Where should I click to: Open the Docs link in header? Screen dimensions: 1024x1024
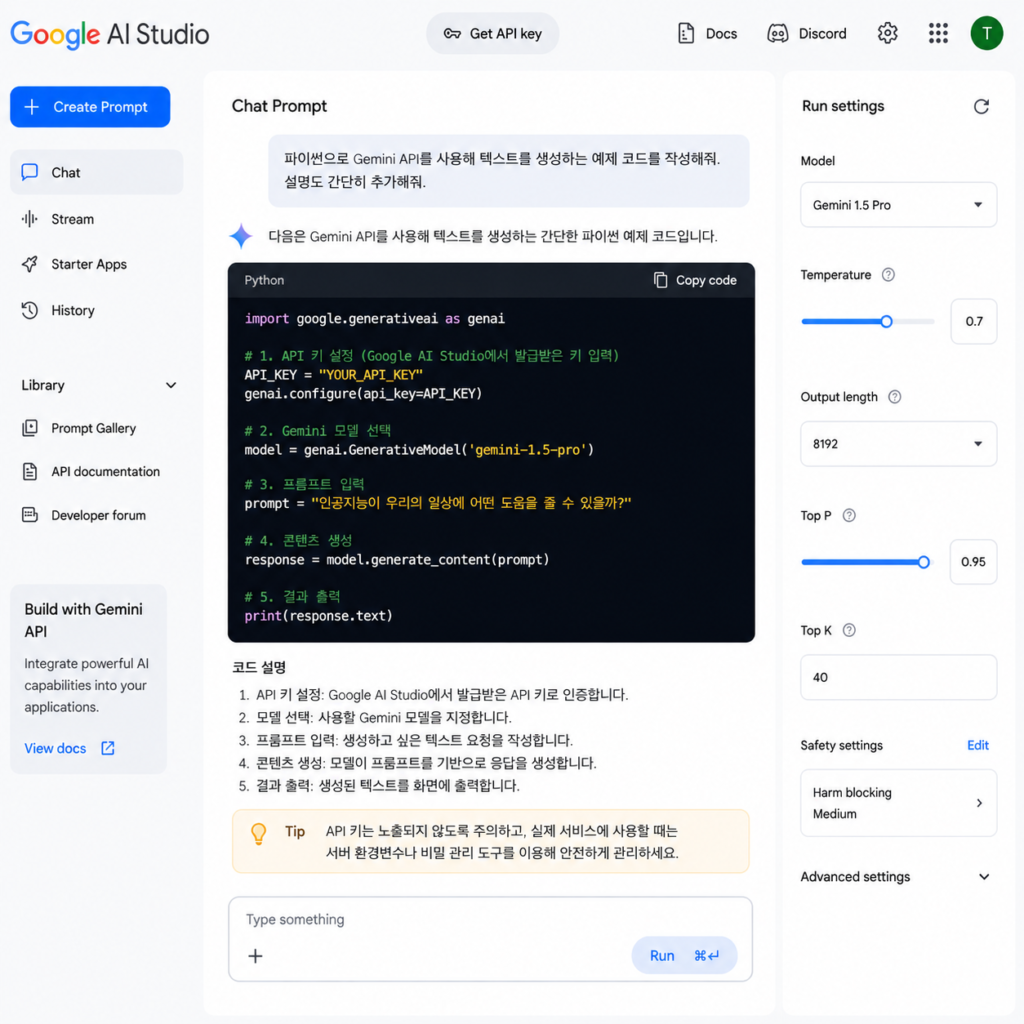[707, 33]
